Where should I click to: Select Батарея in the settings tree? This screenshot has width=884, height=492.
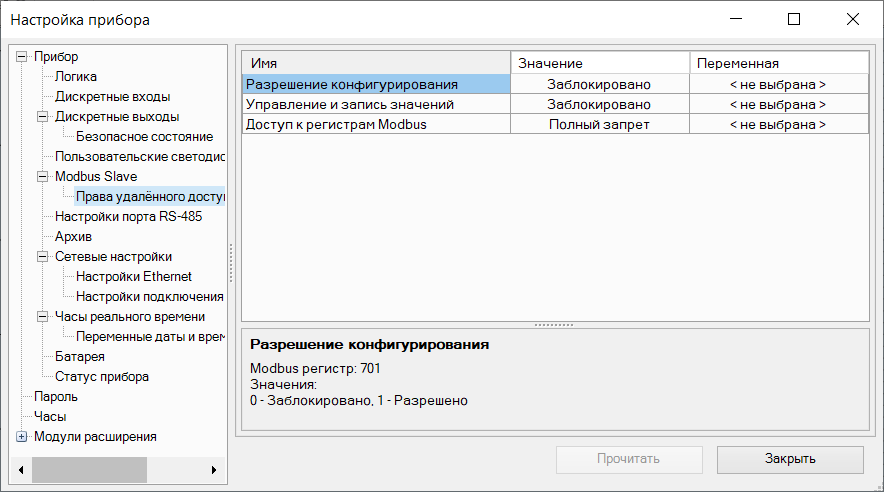coord(80,357)
